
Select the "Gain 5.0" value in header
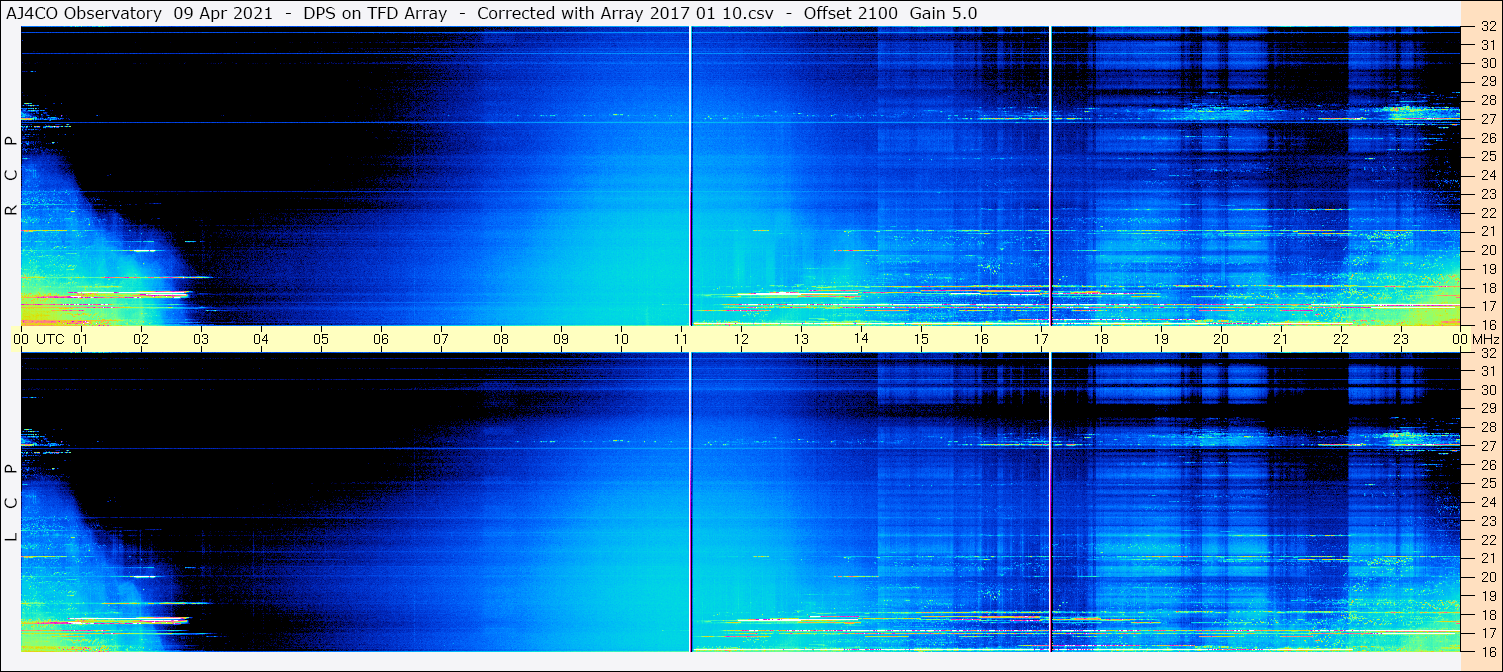point(943,14)
